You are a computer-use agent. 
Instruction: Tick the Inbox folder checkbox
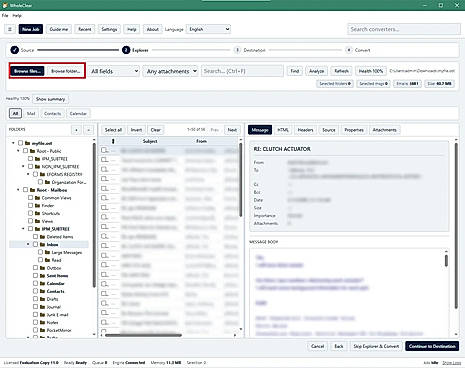pyautogui.click(x=35, y=244)
